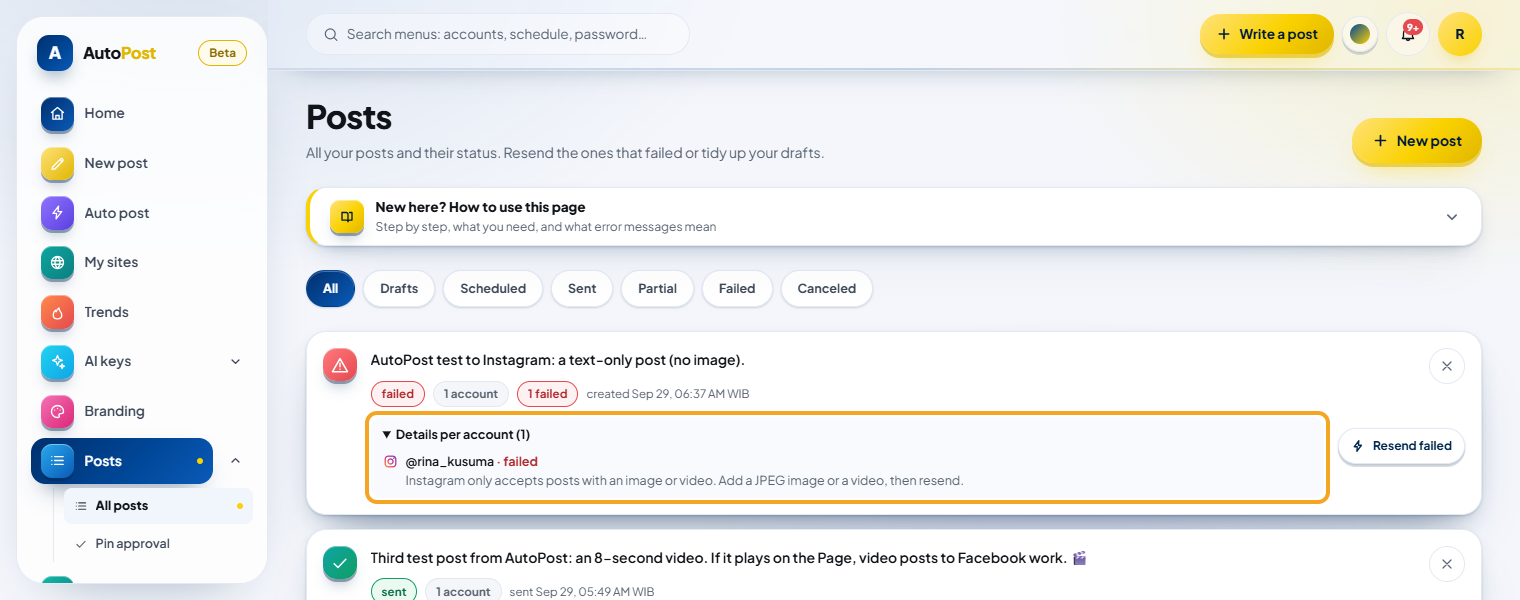This screenshot has width=1520, height=600.
Task: Click the red failed status tag
Action: point(398,394)
